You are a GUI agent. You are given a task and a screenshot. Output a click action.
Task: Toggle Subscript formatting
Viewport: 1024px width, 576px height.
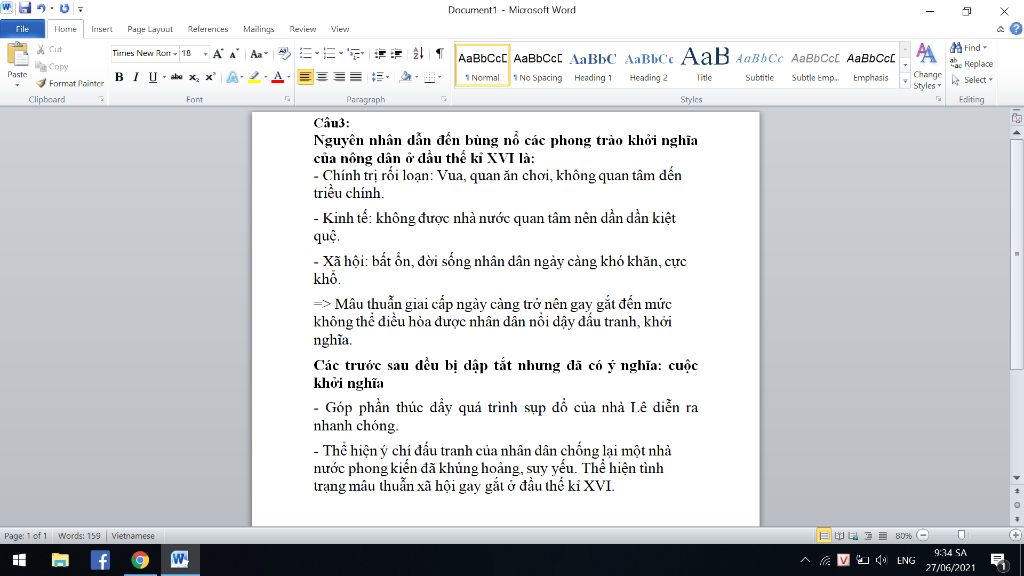pos(194,77)
